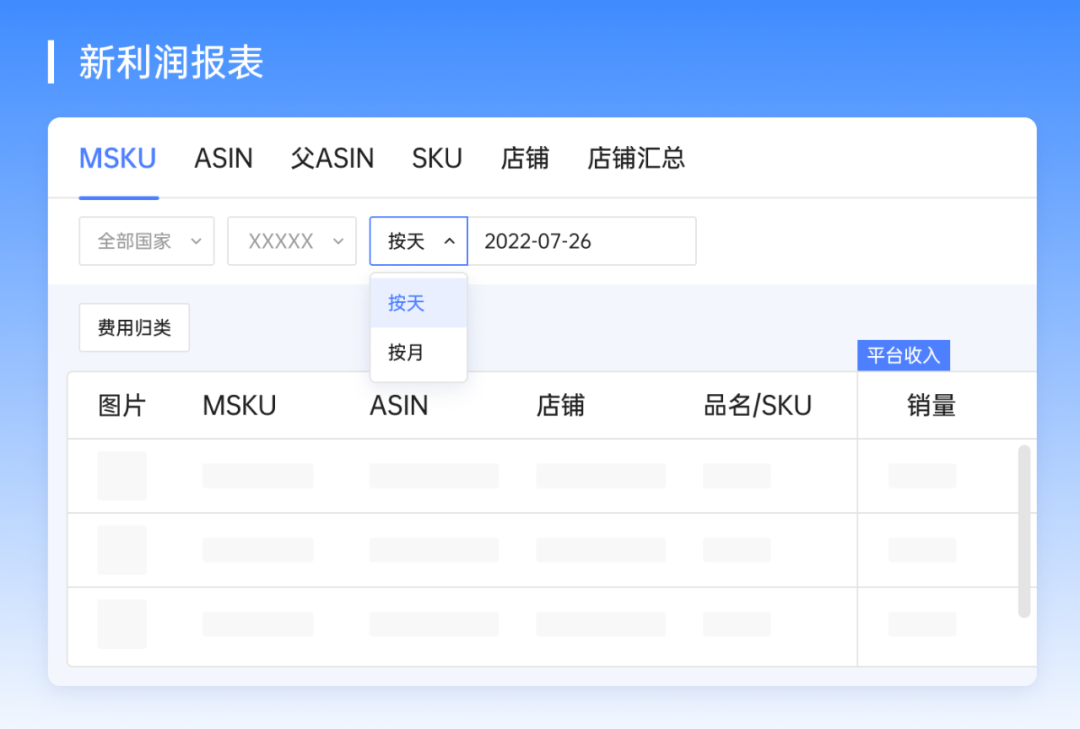Click the MSKU column header in the table
This screenshot has width=1080, height=729.
[239, 406]
